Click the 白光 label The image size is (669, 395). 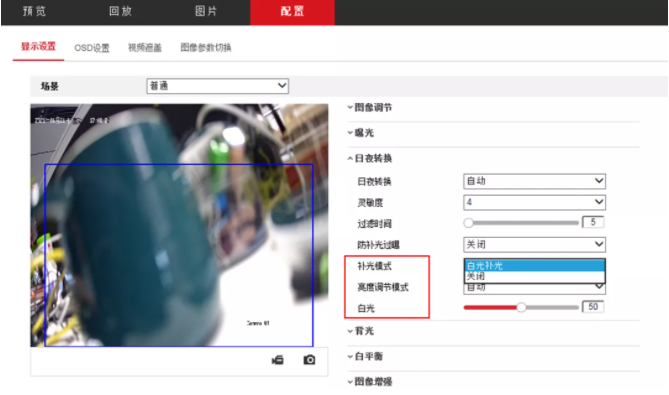366,308
